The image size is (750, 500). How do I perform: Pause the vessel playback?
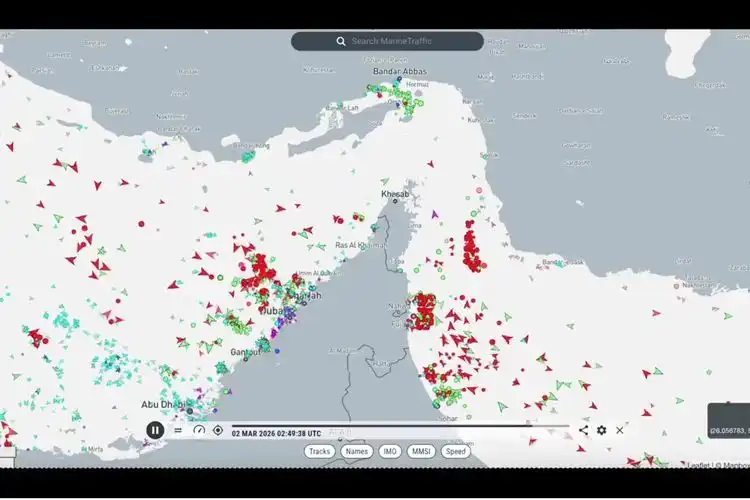[155, 430]
